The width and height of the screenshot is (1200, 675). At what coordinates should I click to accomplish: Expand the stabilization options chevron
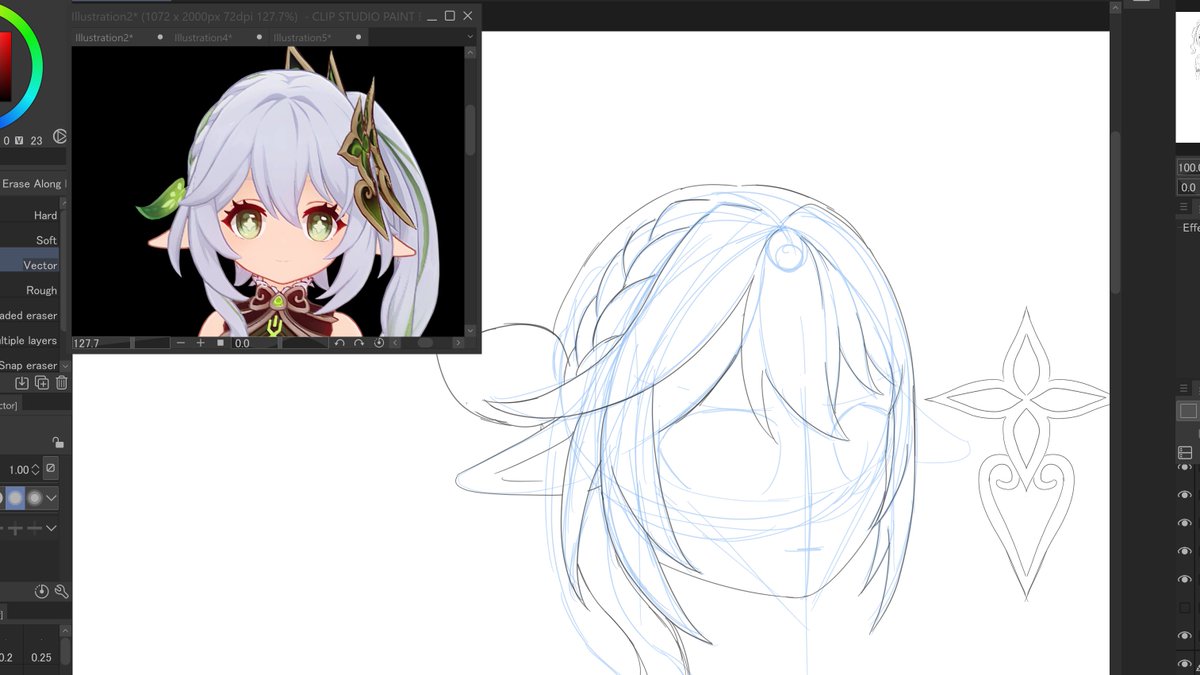52,528
